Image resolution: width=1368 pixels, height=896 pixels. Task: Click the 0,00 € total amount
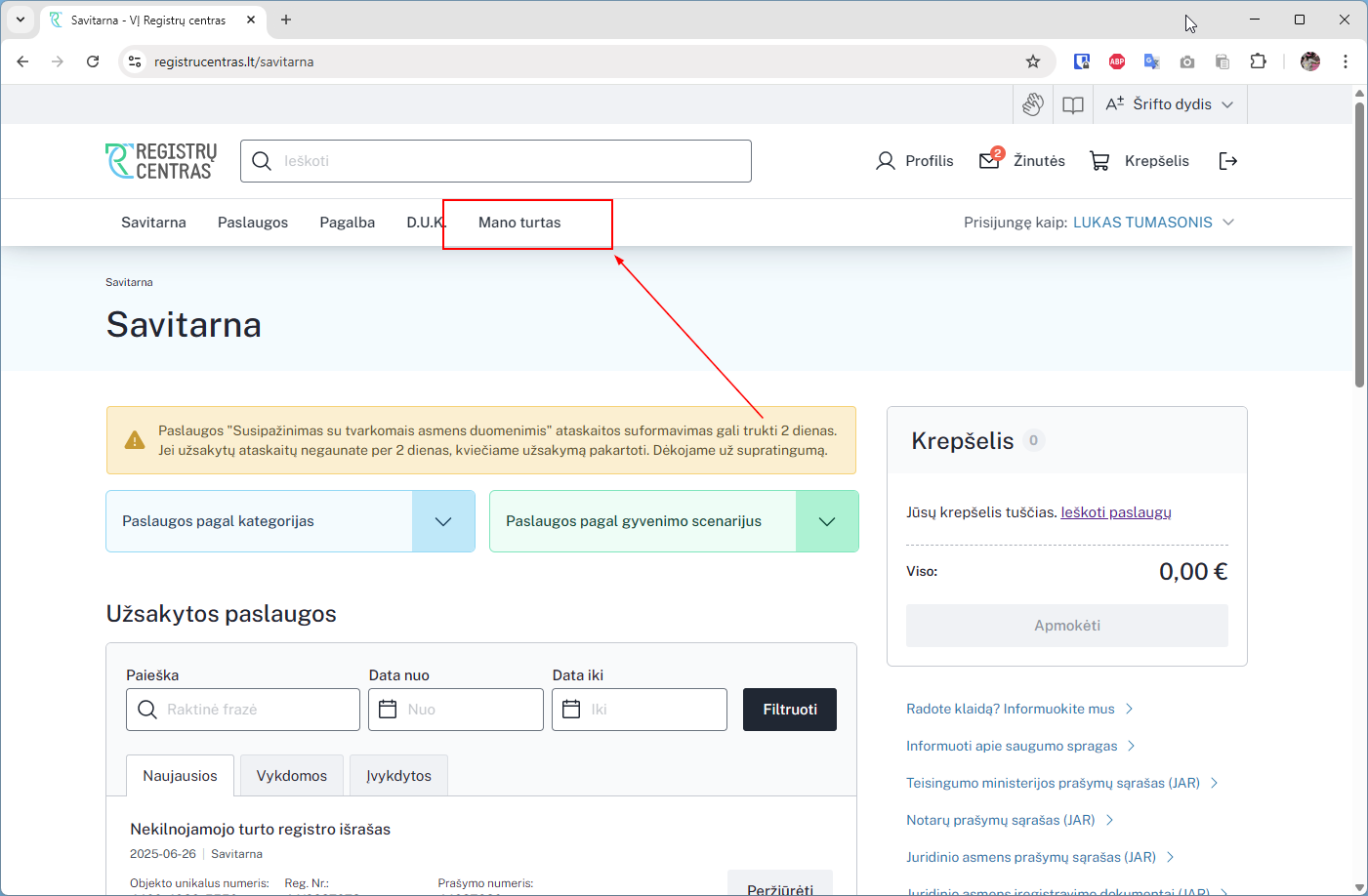[x=1193, y=572]
